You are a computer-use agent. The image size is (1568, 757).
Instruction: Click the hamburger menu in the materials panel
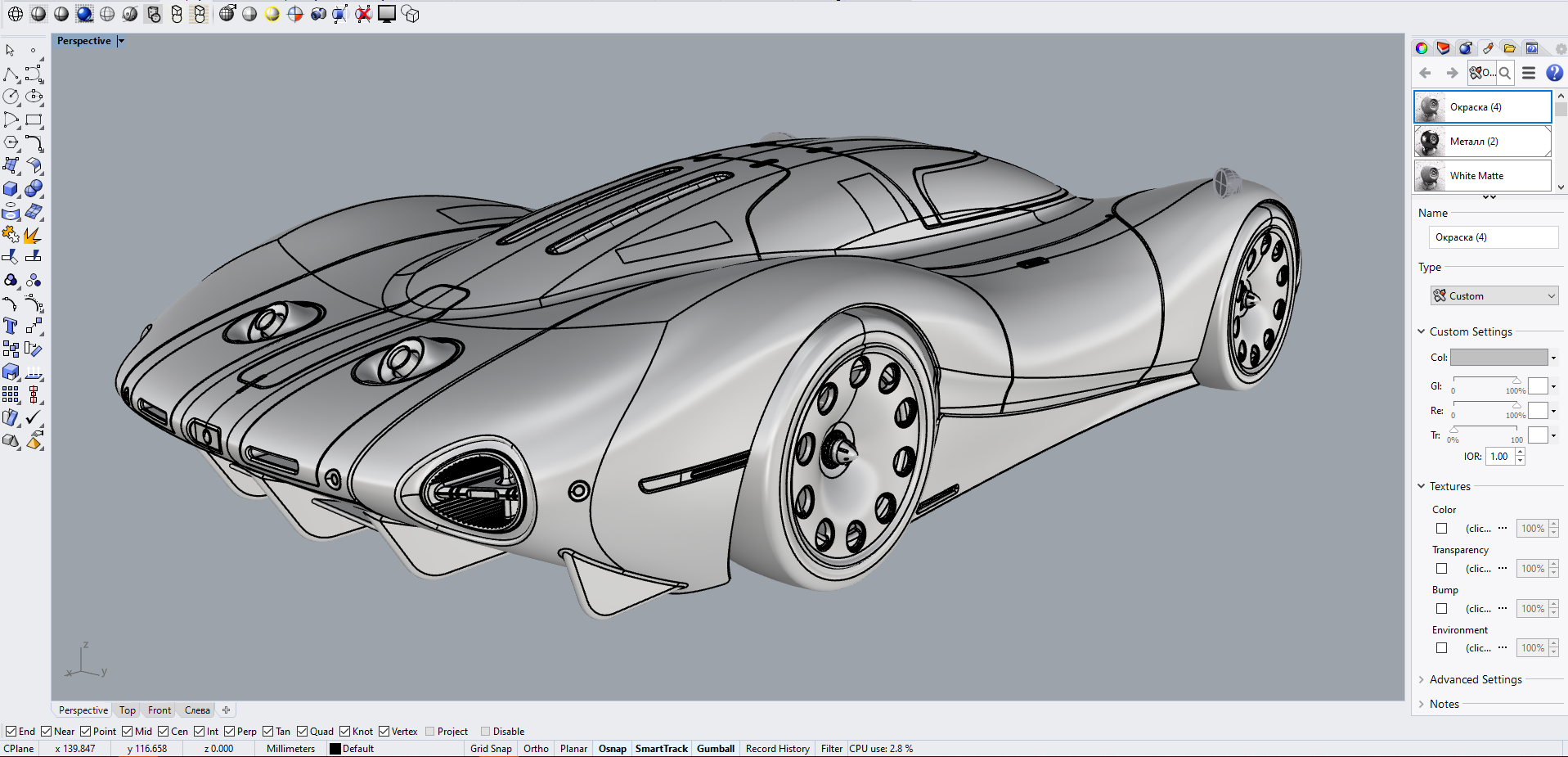(1529, 73)
